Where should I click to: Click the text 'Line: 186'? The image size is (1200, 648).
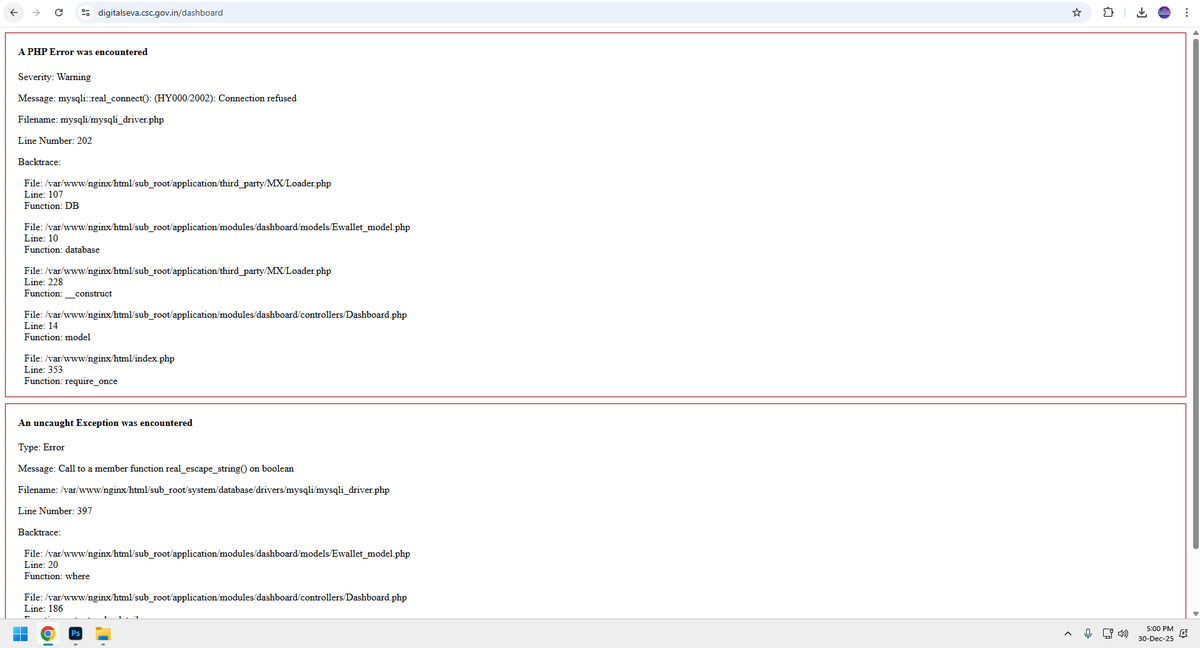(x=43, y=608)
